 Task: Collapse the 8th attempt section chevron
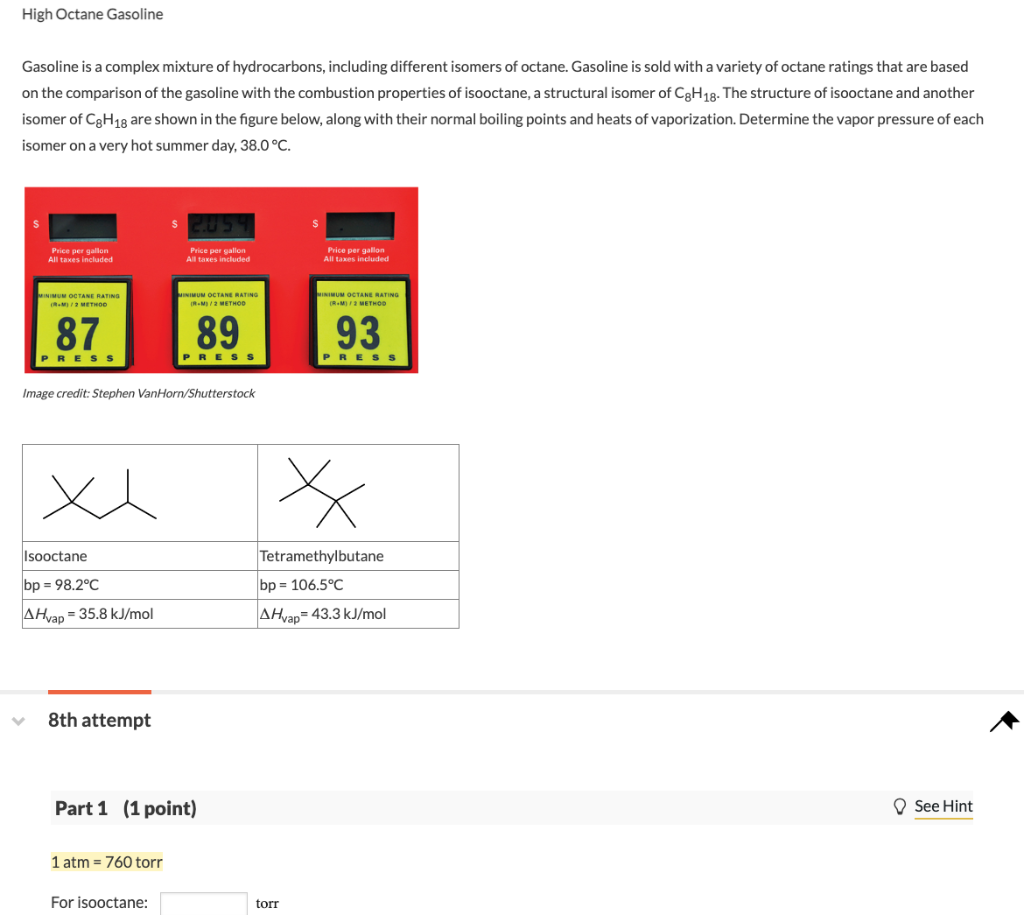(x=18, y=720)
